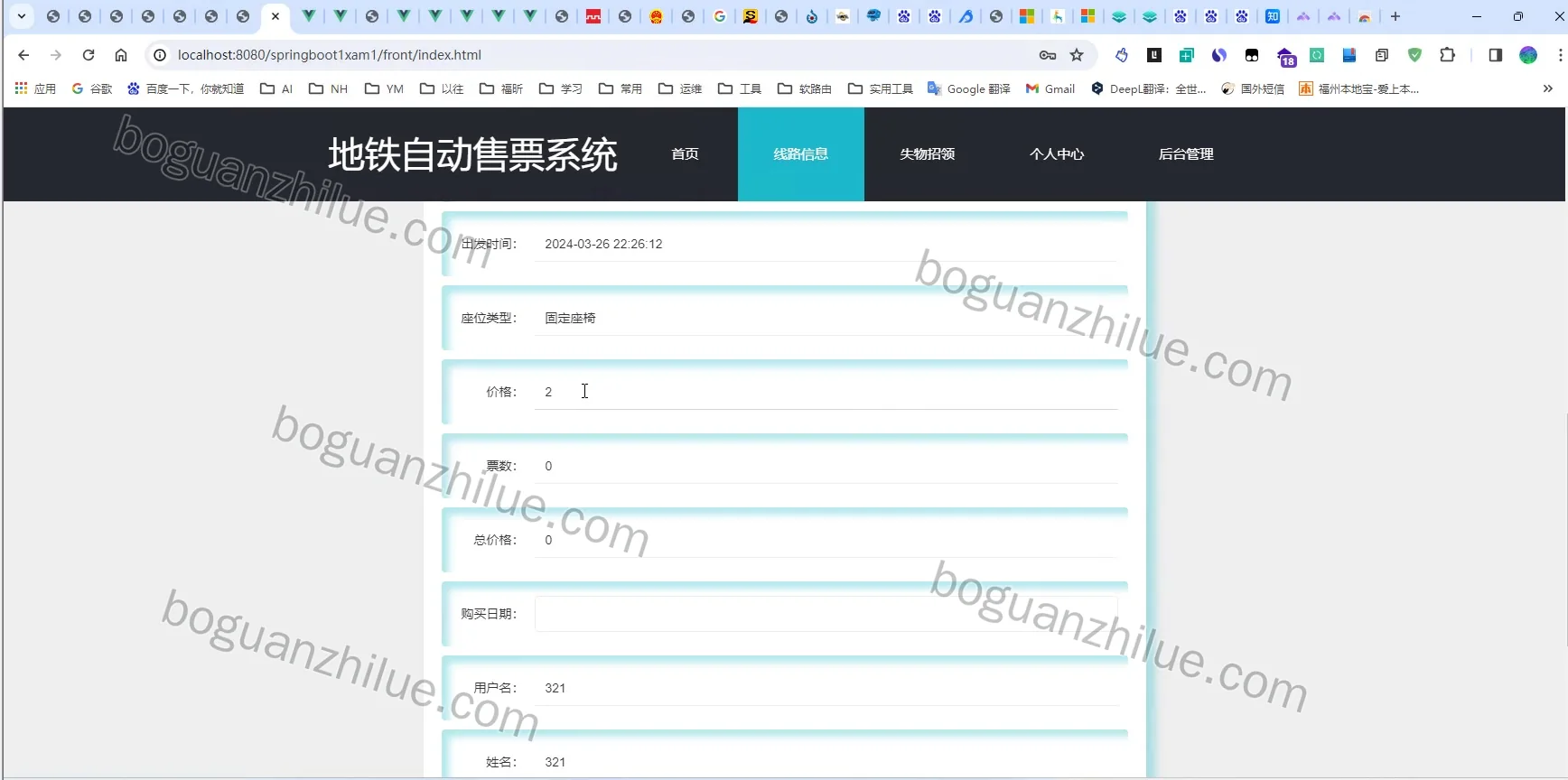This screenshot has height=780, width=1568.
Task: Open the 运维 bookmarks folder
Action: click(680, 88)
